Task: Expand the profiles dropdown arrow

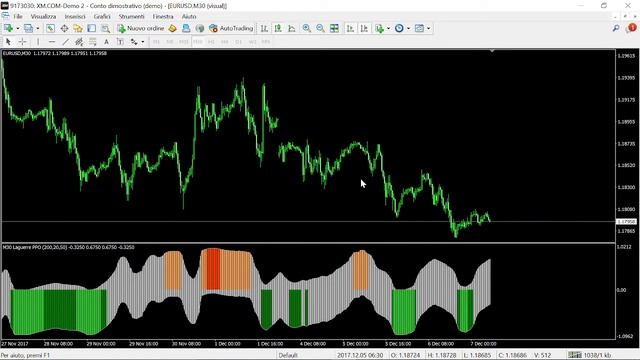Action: (38, 29)
